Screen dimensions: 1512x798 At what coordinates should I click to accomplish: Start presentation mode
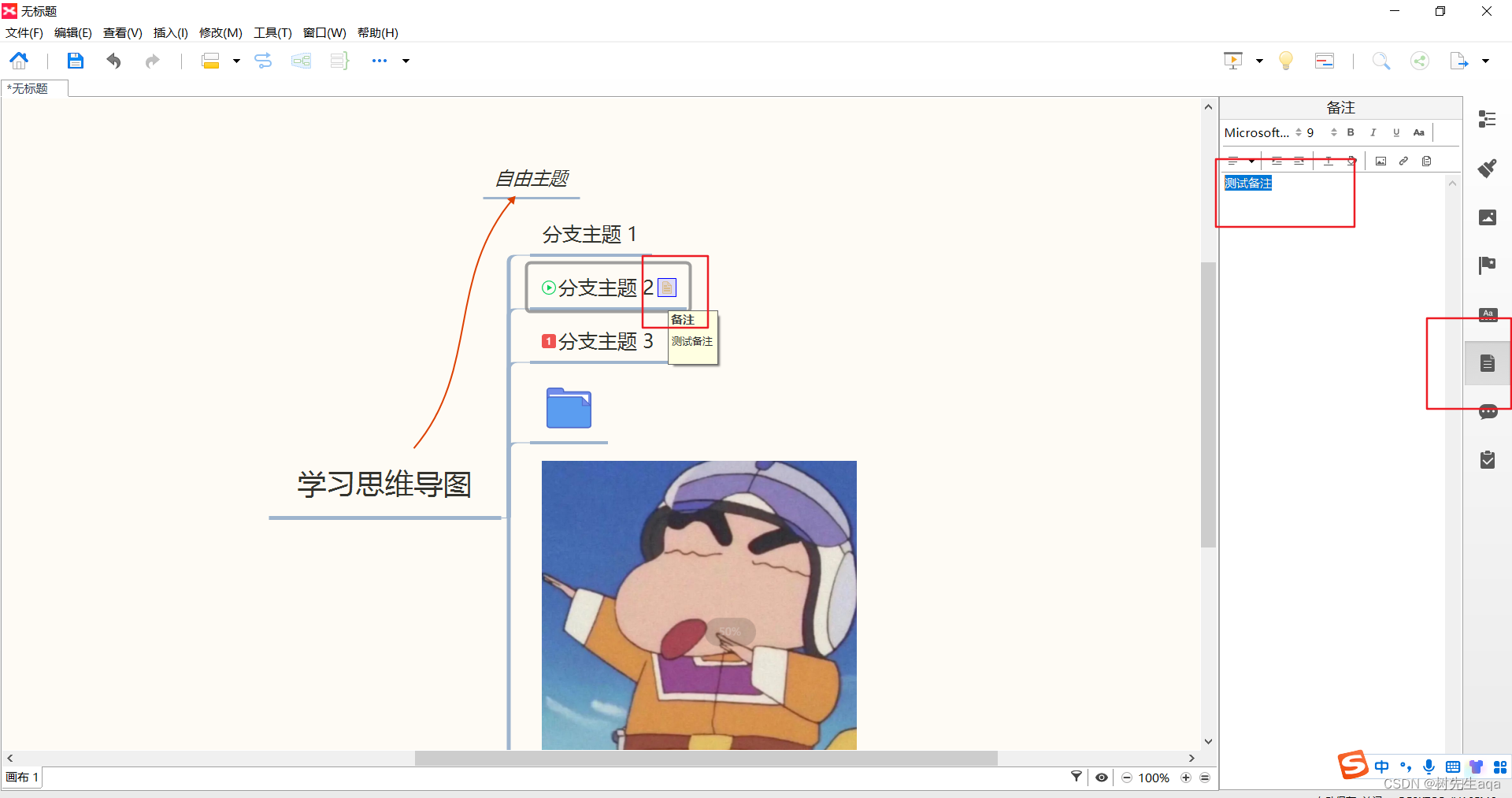click(x=1233, y=61)
